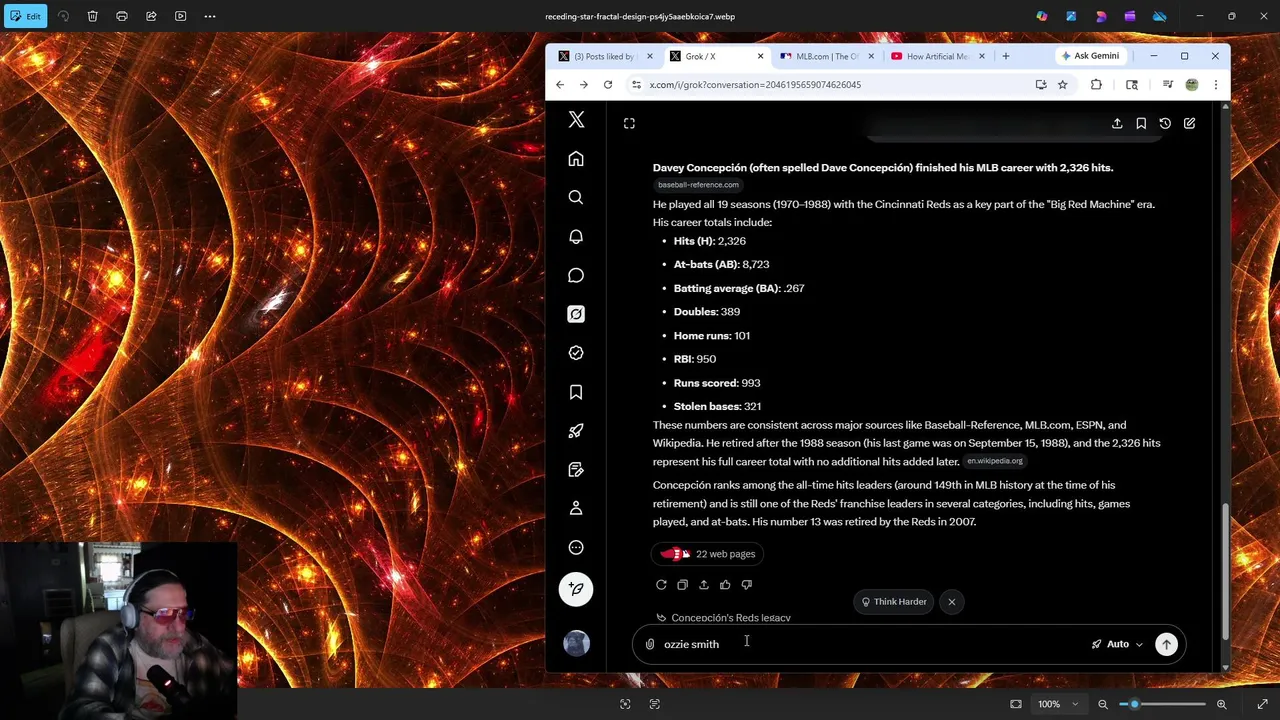Open Chrome extensions puzzle icon
Image resolution: width=1280 pixels, height=720 pixels.
(x=1096, y=85)
